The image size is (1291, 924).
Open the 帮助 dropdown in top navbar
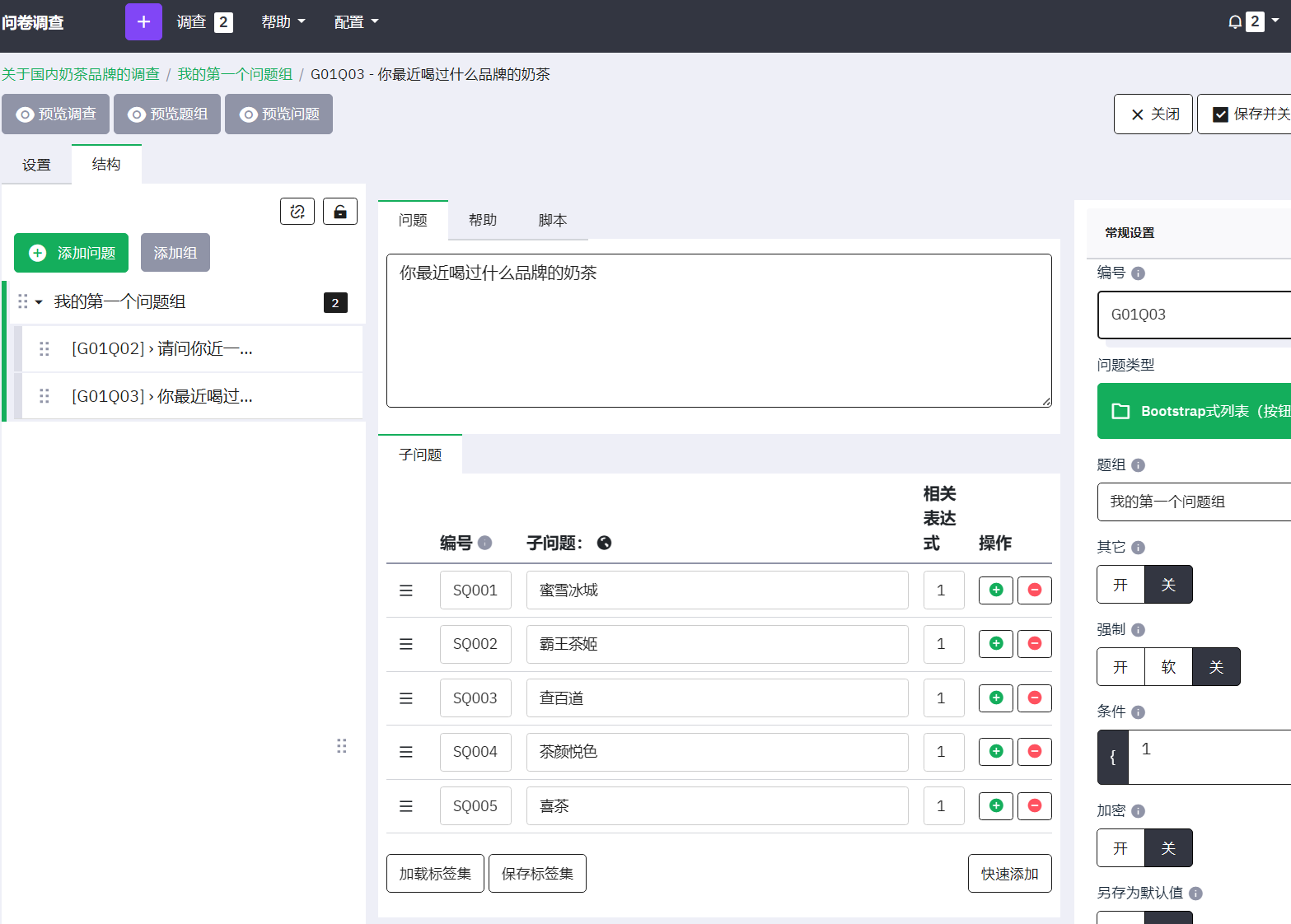point(283,22)
